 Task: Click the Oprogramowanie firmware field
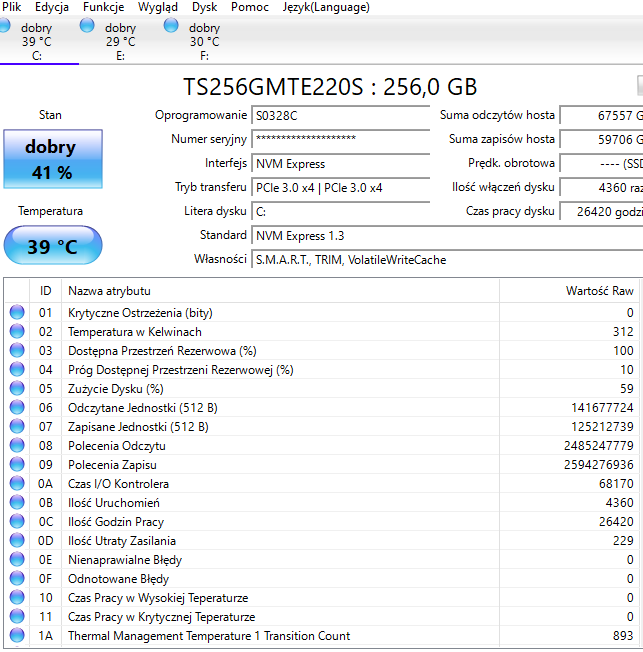pos(340,116)
